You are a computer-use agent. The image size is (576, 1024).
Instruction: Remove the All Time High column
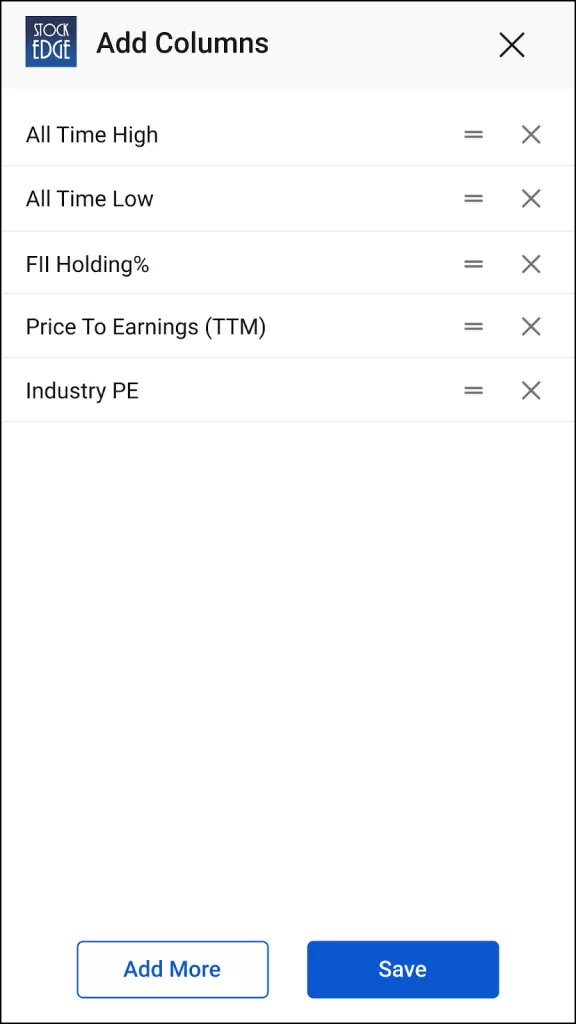(x=531, y=134)
